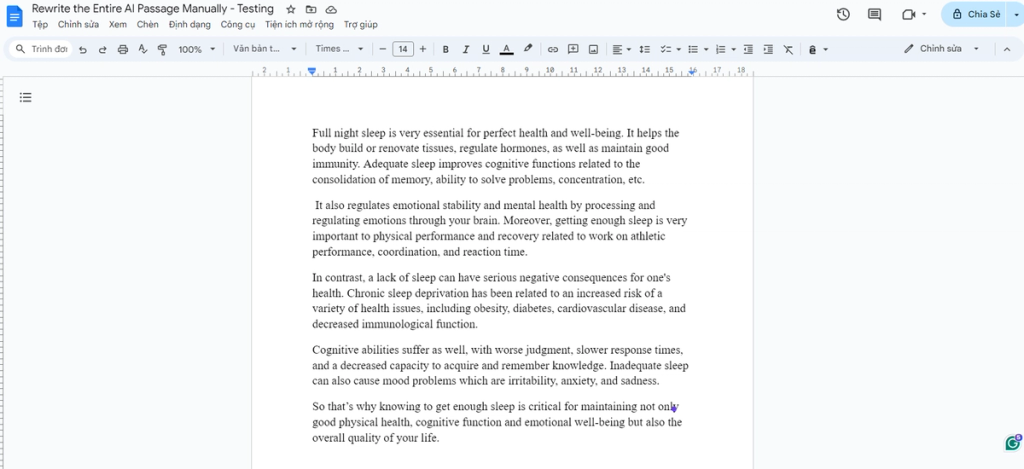This screenshot has height=469, width=1024.
Task: Start a video meeting camera icon
Action: point(908,14)
